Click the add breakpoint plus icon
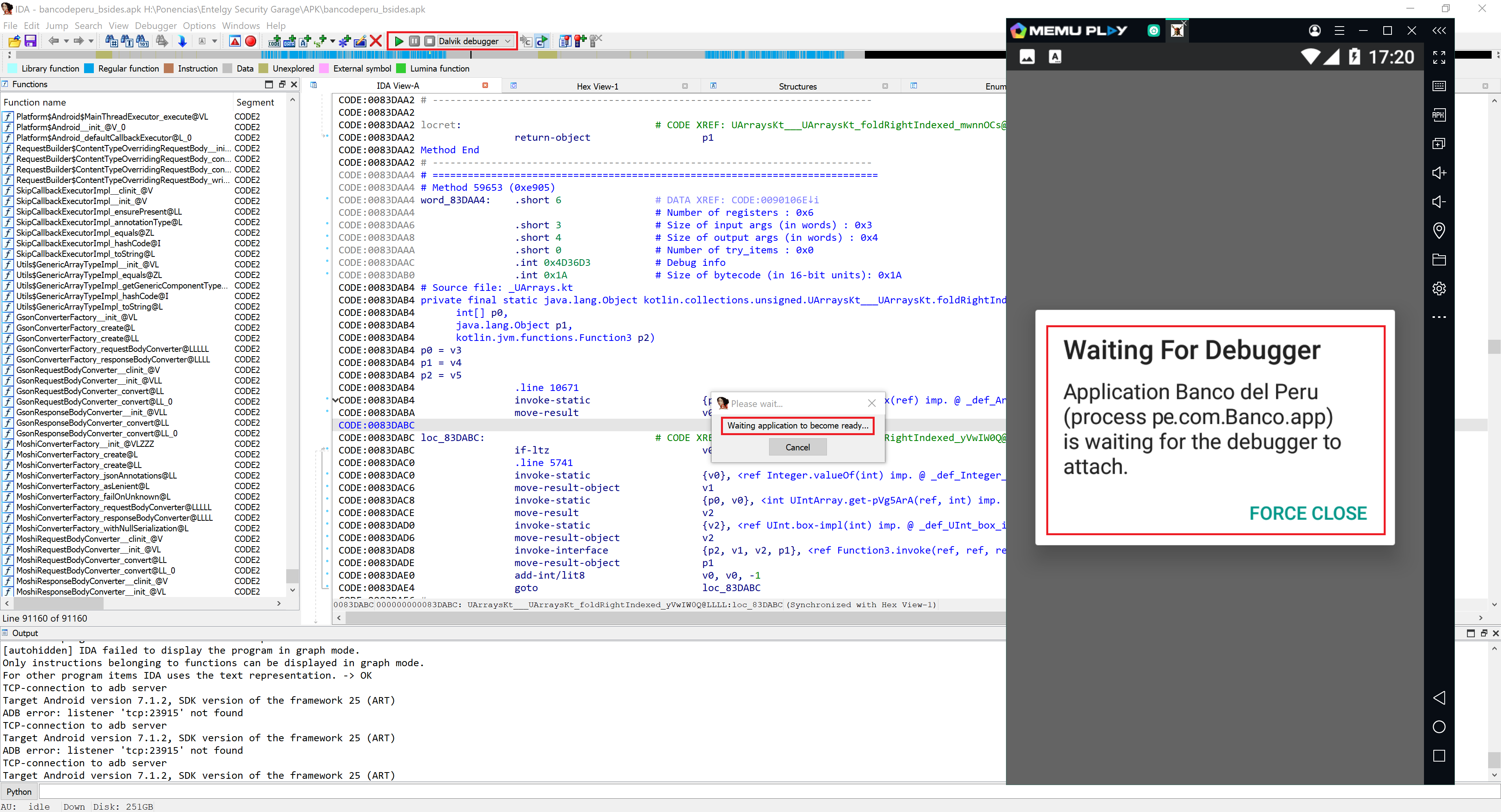This screenshot has height=812, width=1501. [580, 41]
